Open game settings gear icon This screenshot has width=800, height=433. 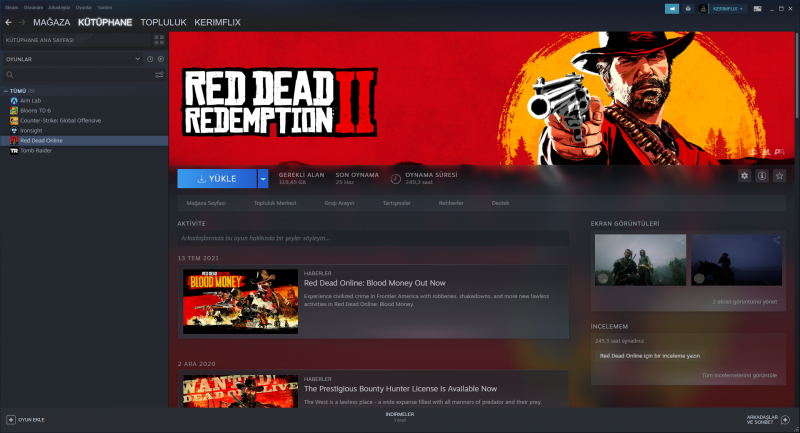[744, 176]
